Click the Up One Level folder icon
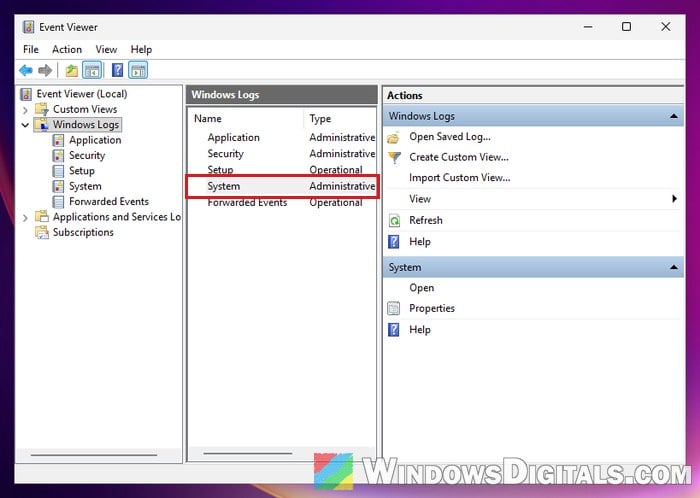Viewport: 700px width, 498px height. (71, 70)
